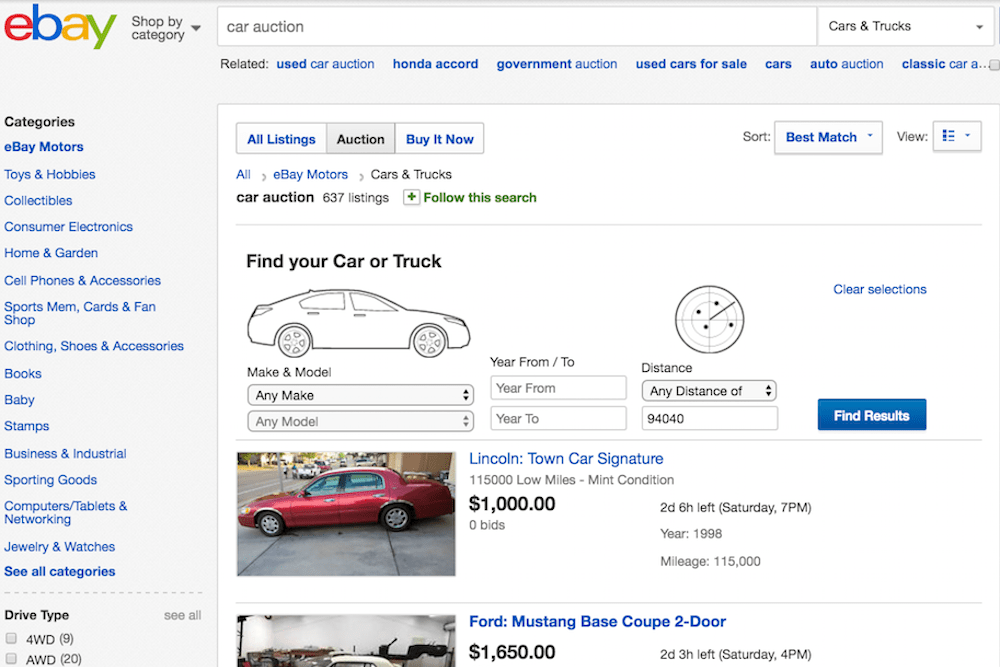Viewport: 1000px width, 667px height.
Task: Open the Toys & Hobbies category
Action: [50, 175]
